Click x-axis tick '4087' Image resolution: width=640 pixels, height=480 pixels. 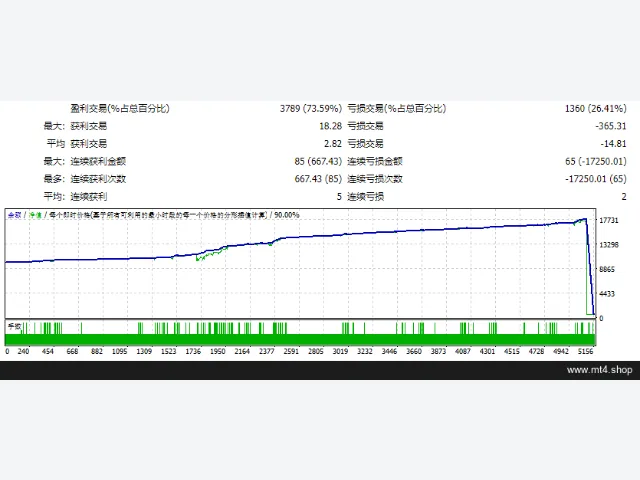click(462, 351)
